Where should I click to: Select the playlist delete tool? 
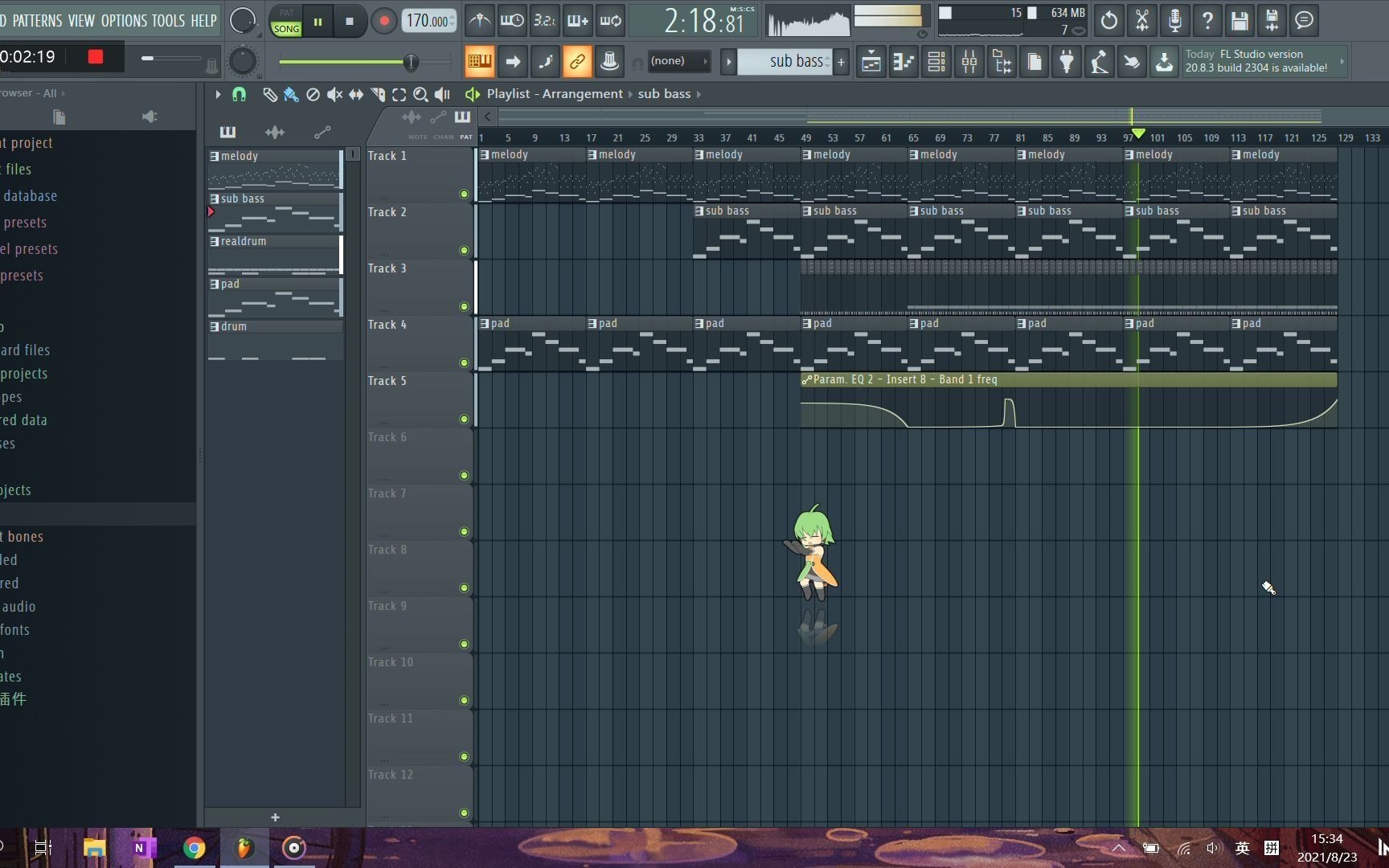point(313,94)
